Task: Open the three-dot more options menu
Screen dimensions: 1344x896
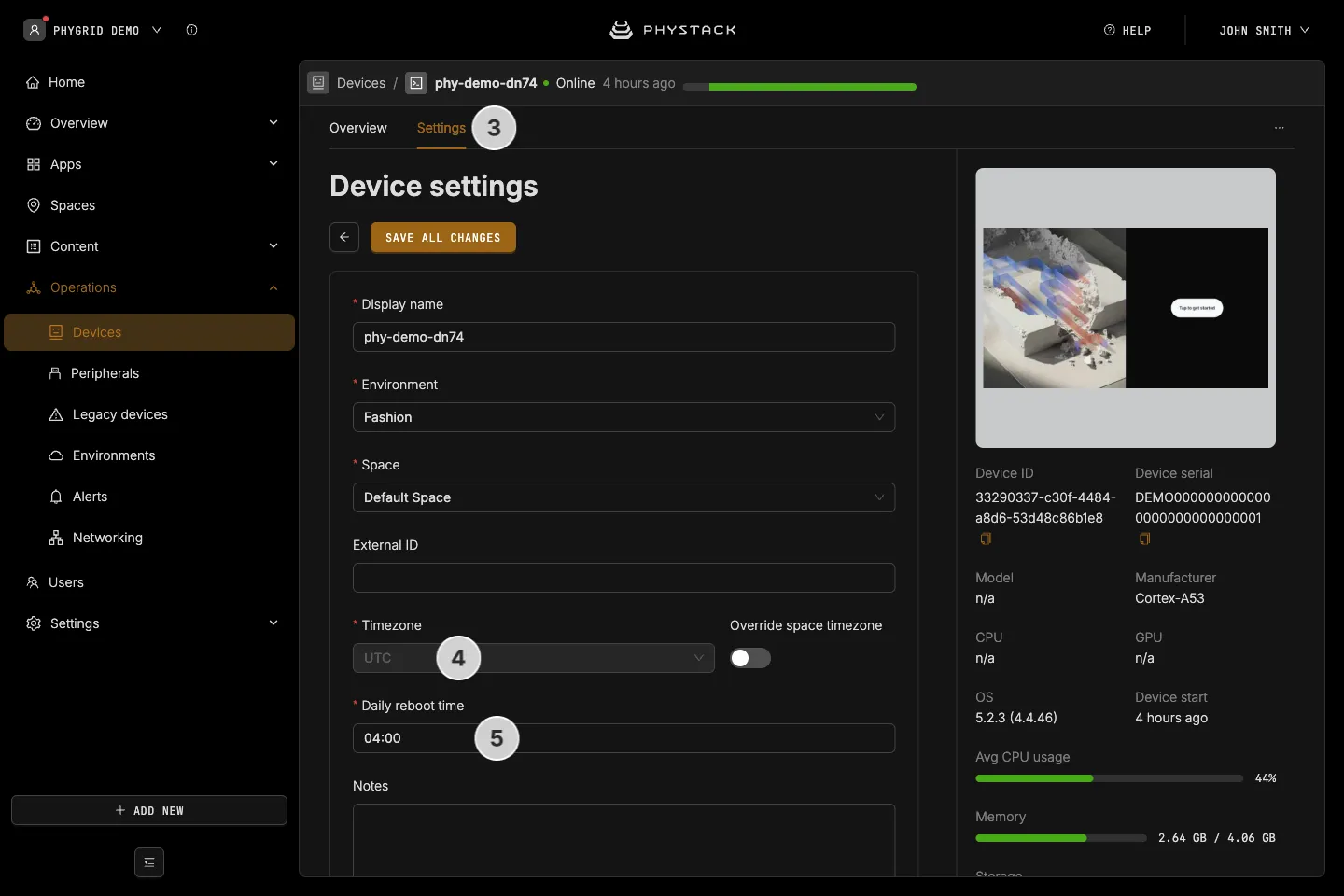Action: (x=1280, y=127)
